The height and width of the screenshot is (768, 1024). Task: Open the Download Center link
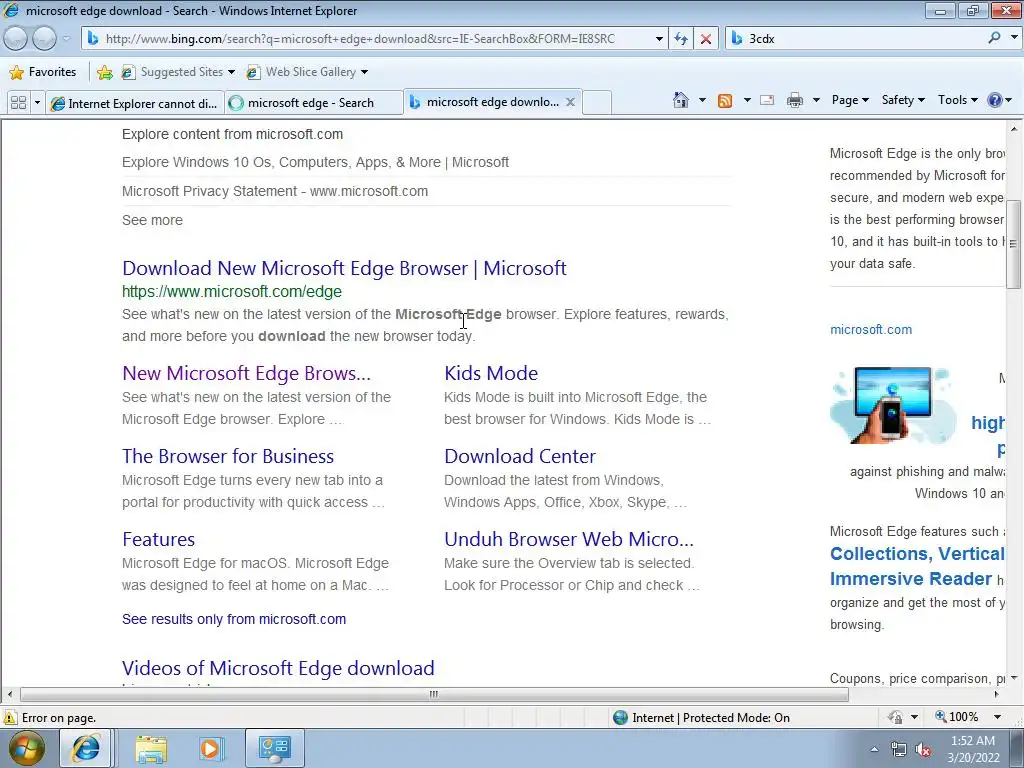pyautogui.click(x=520, y=456)
